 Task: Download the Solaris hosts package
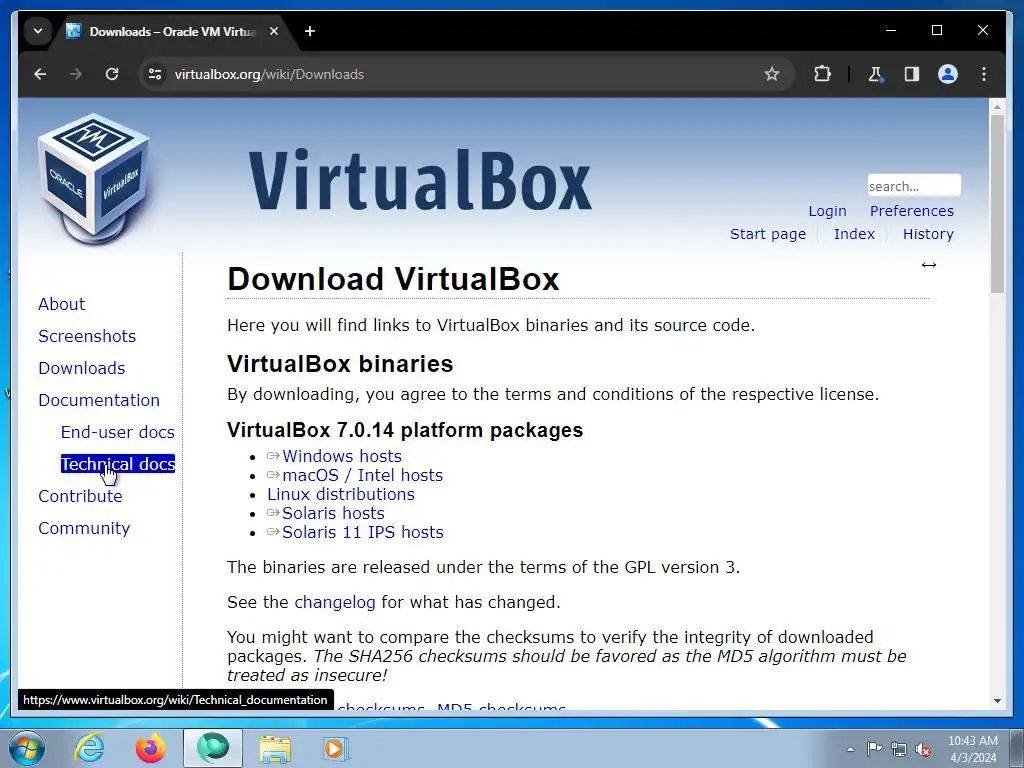pyautogui.click(x=333, y=513)
